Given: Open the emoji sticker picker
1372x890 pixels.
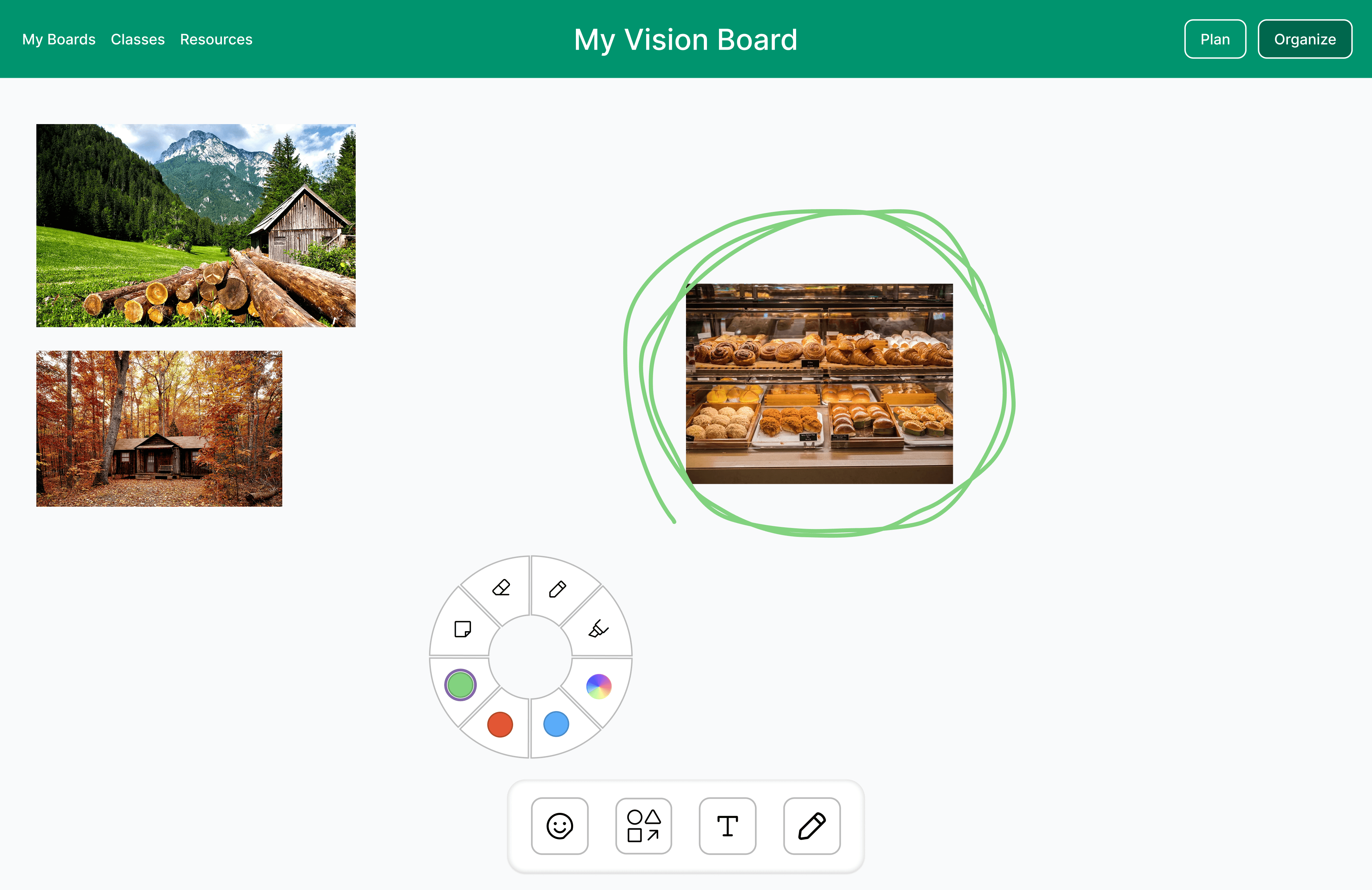Looking at the screenshot, I should [559, 826].
